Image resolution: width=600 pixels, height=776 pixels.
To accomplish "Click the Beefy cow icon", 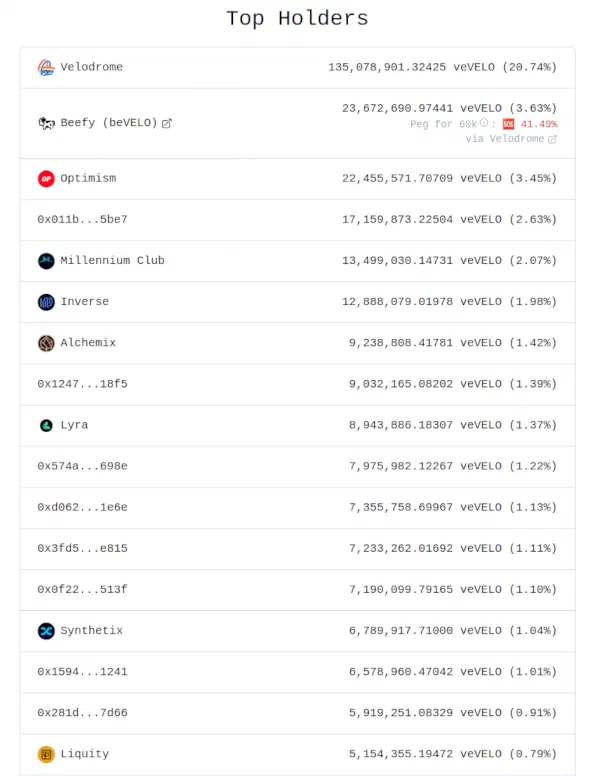I will 46,123.
